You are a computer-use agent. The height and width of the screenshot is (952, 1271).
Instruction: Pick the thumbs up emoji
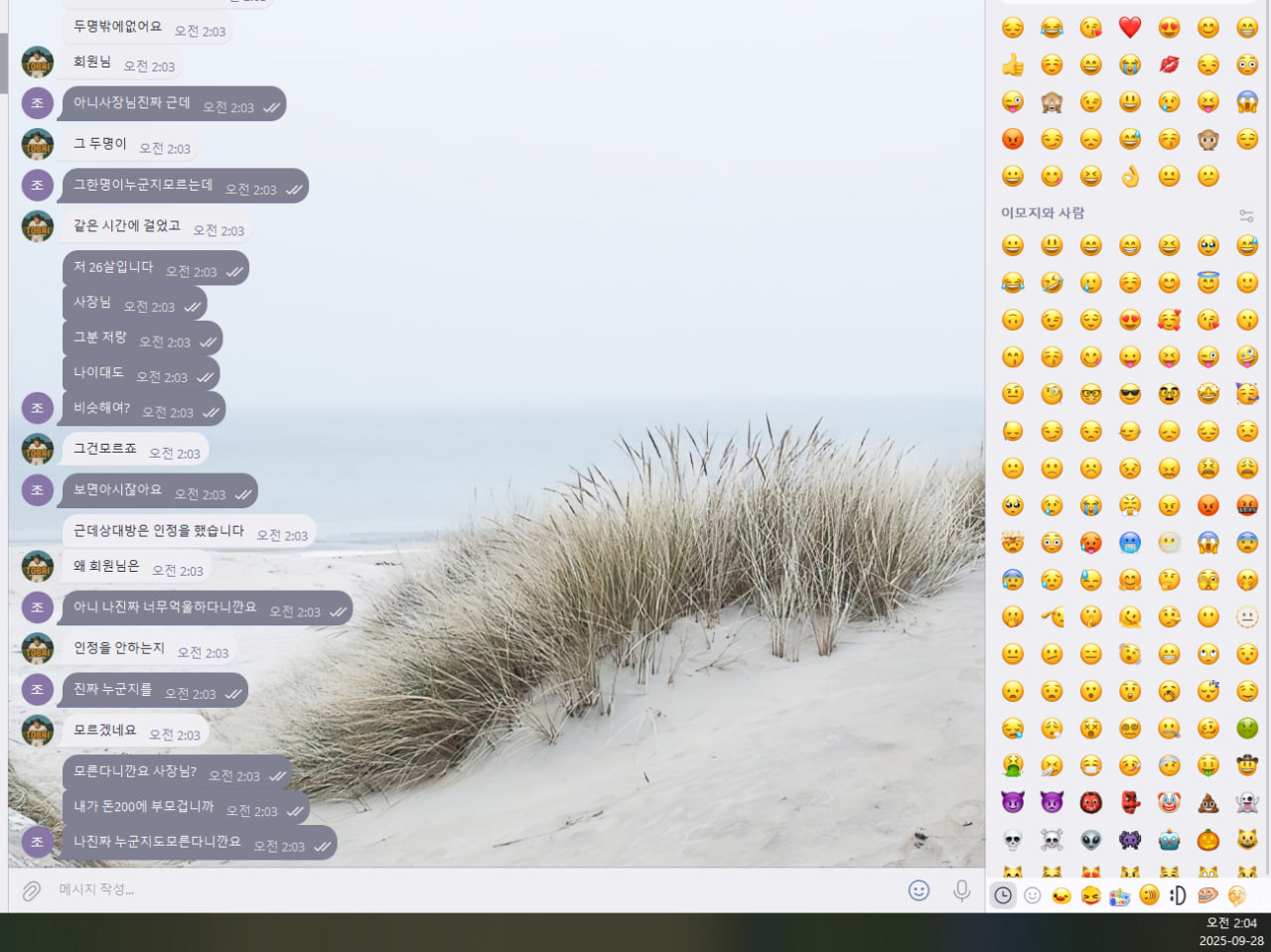(1013, 66)
